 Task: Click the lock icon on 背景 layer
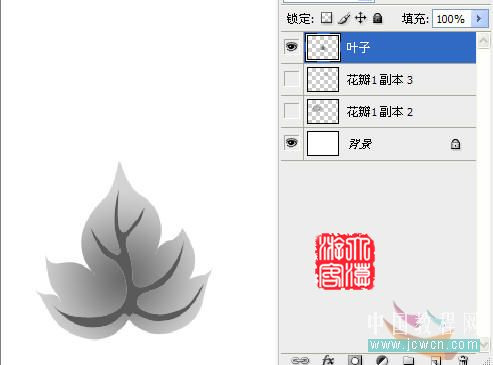coord(455,144)
